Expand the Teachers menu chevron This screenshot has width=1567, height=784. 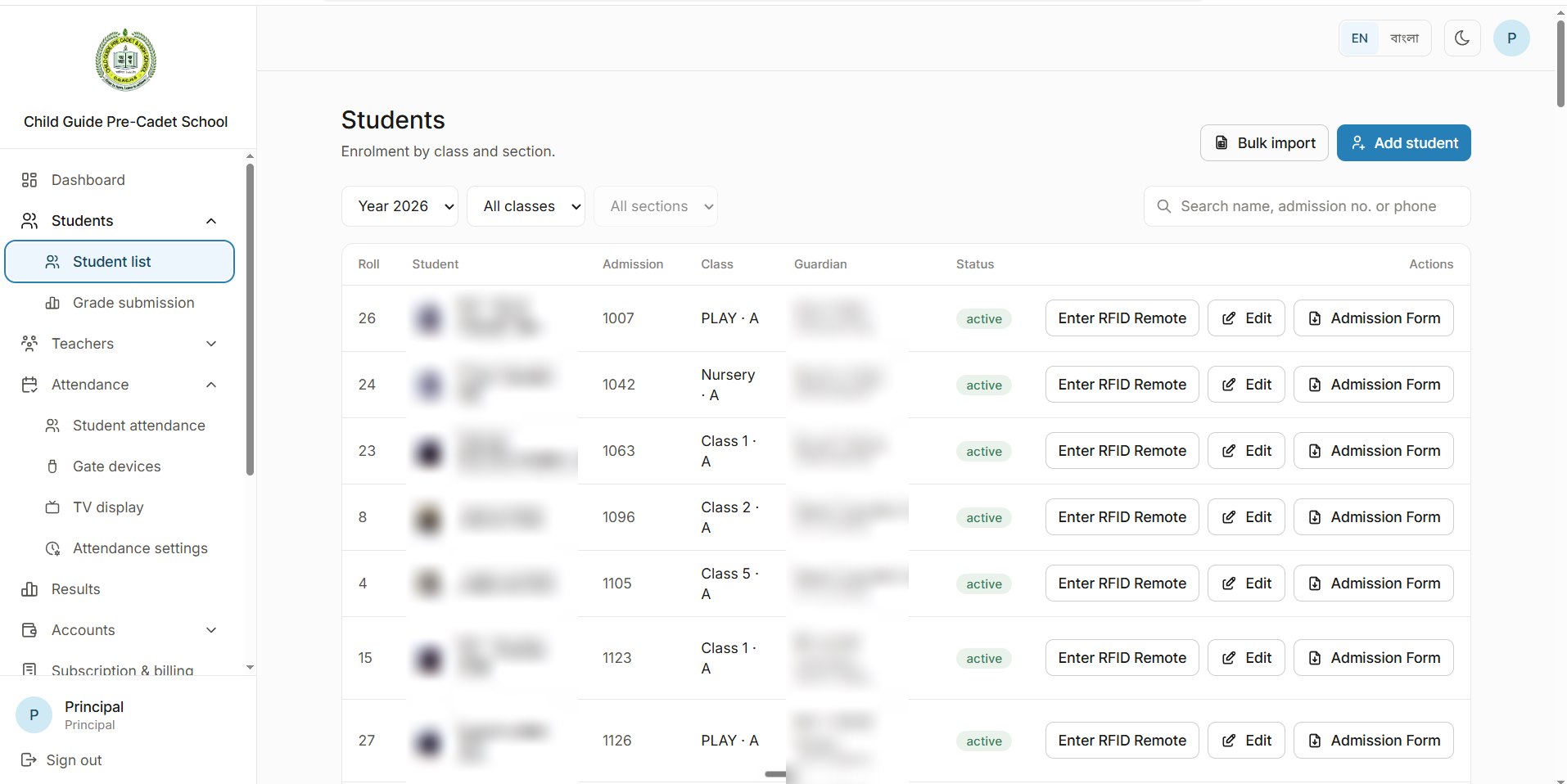point(211,344)
